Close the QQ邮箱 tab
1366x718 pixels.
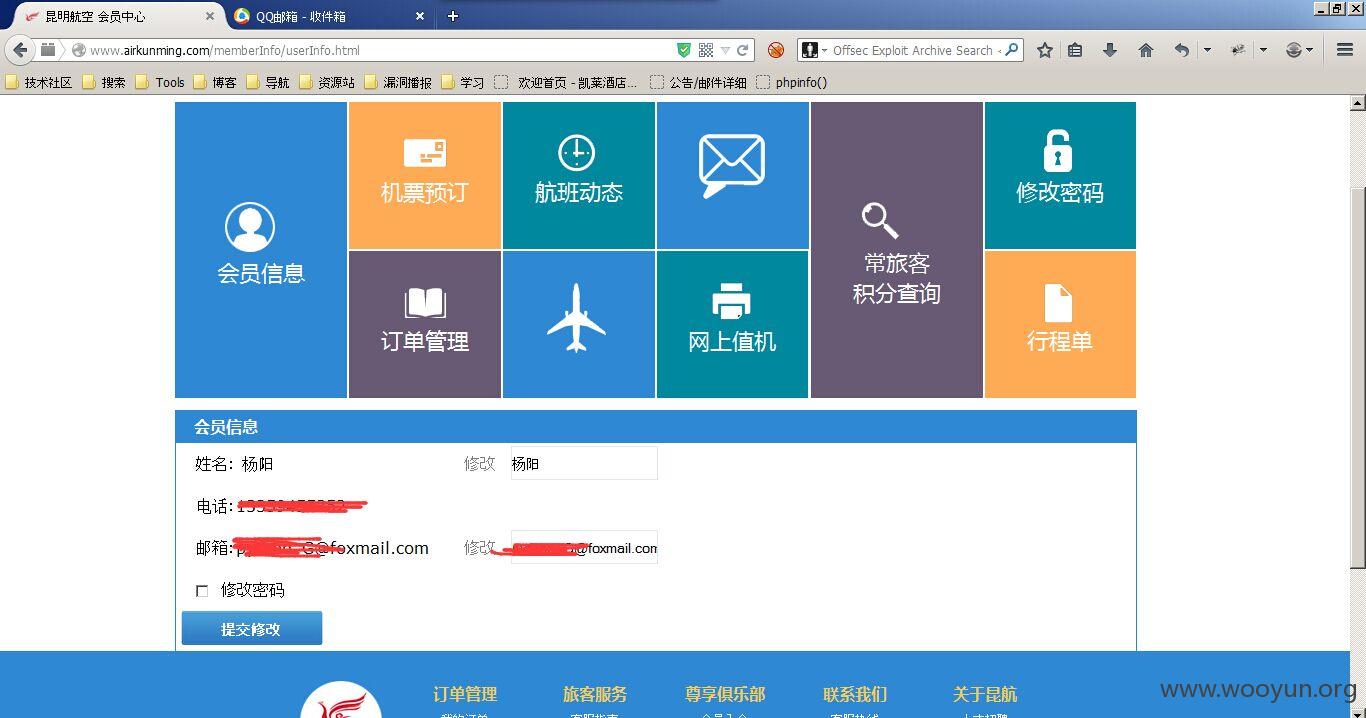click(x=420, y=16)
